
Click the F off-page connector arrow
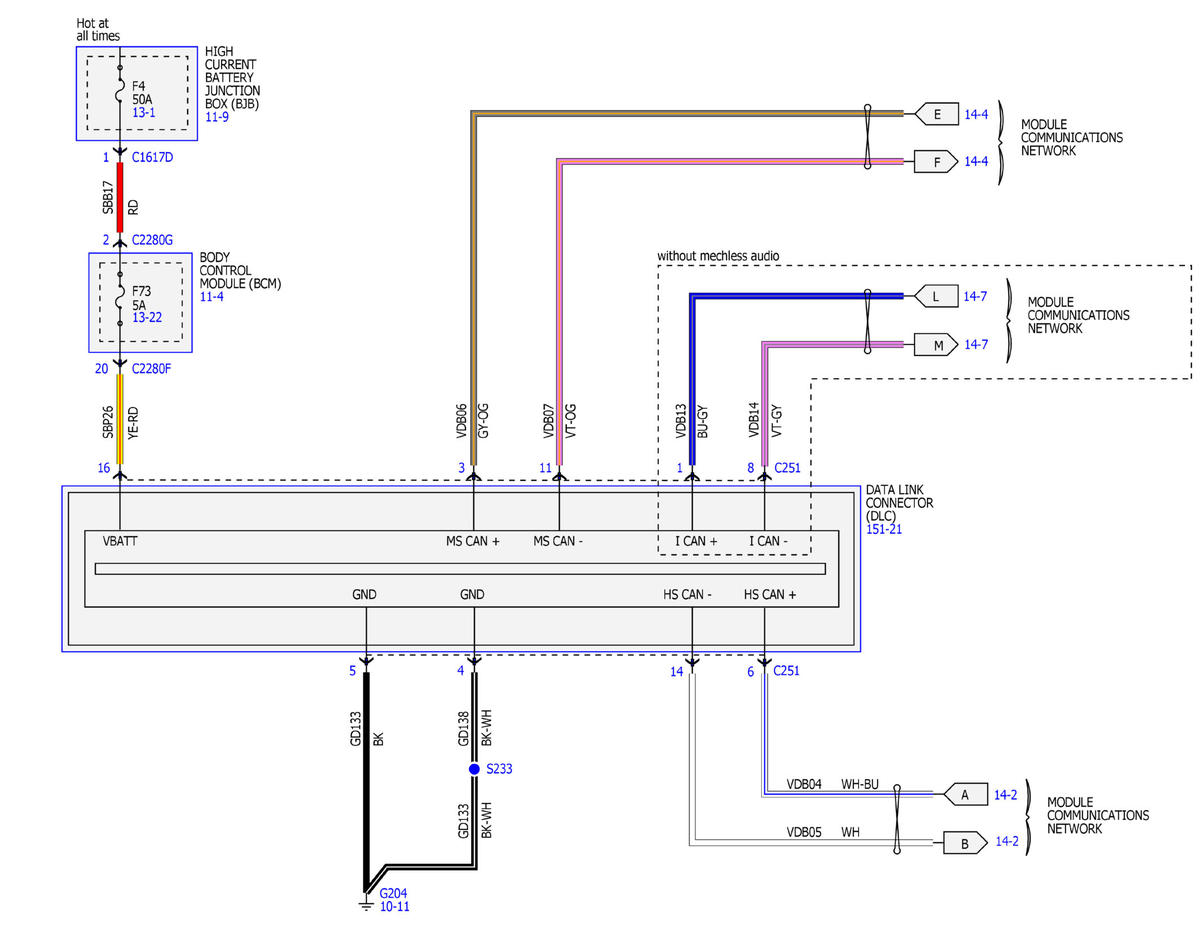[x=935, y=161]
